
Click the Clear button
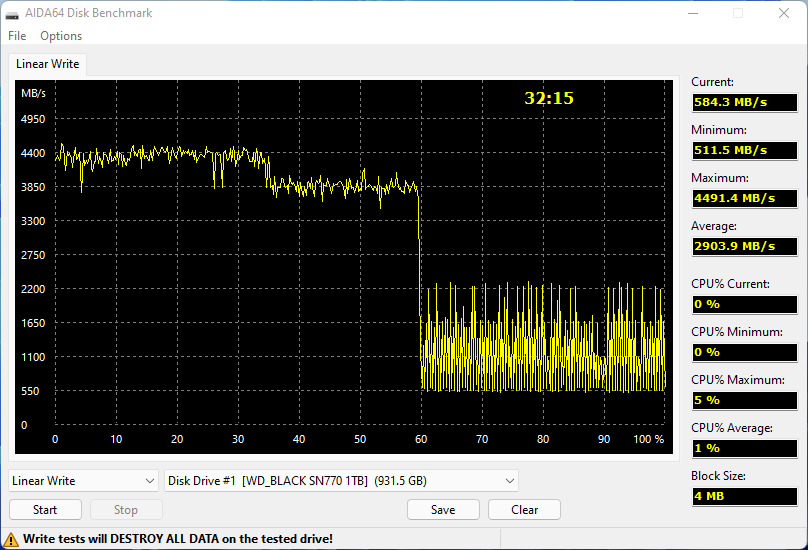(x=524, y=510)
